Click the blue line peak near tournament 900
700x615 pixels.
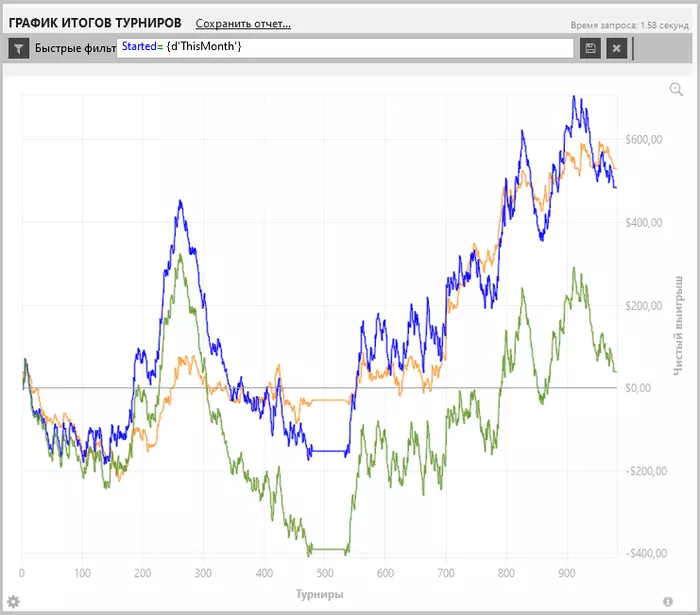[574, 97]
